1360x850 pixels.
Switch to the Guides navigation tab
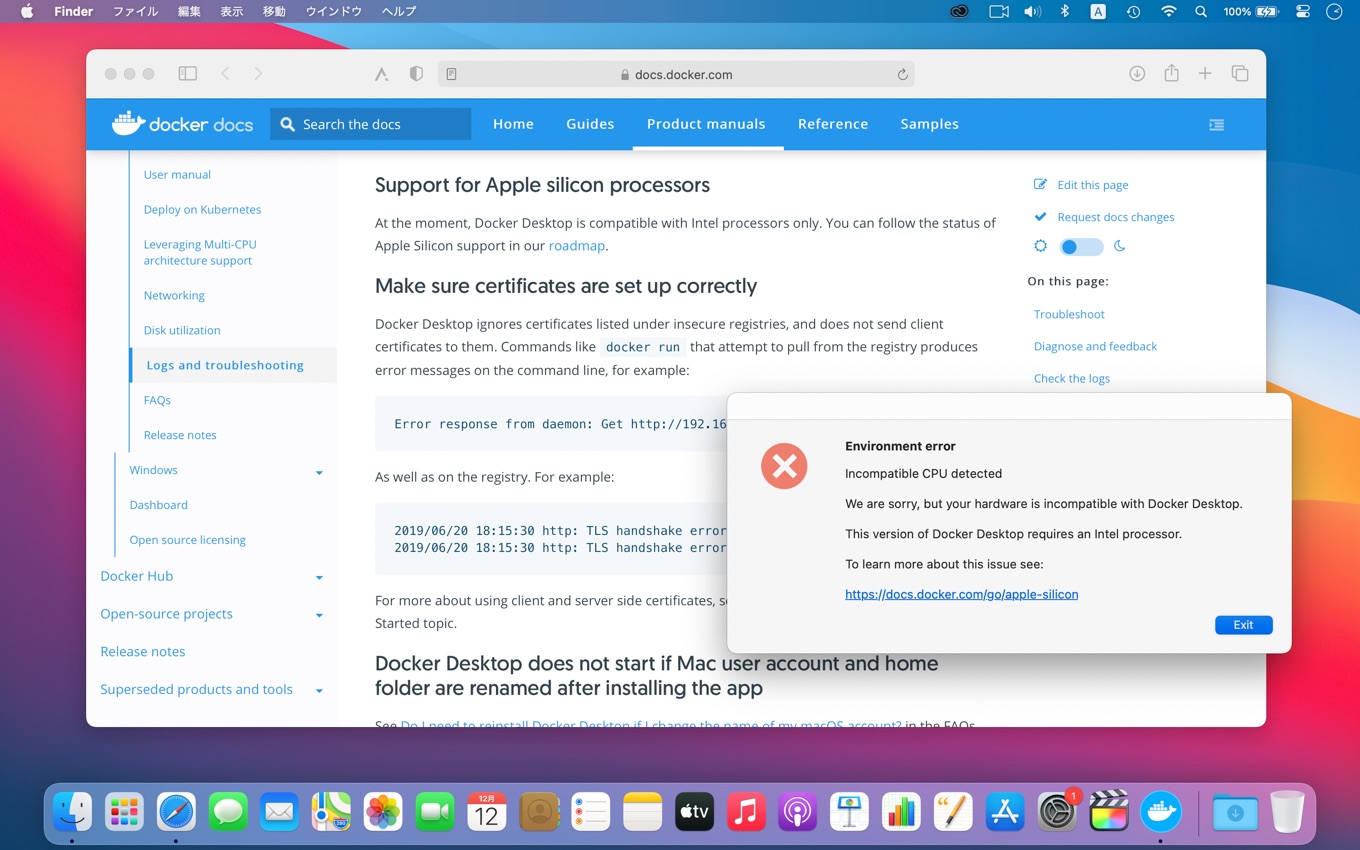point(590,124)
